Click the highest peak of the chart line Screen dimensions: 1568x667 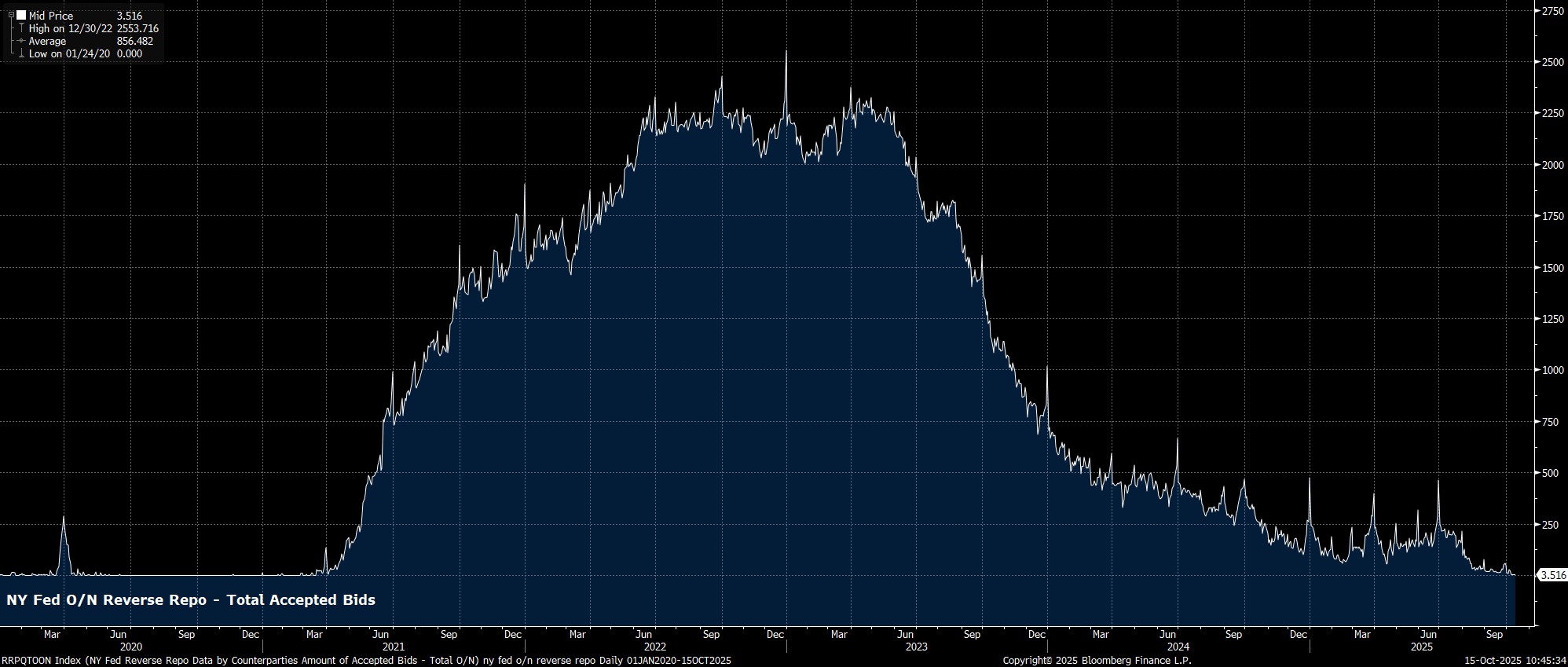coord(786,52)
